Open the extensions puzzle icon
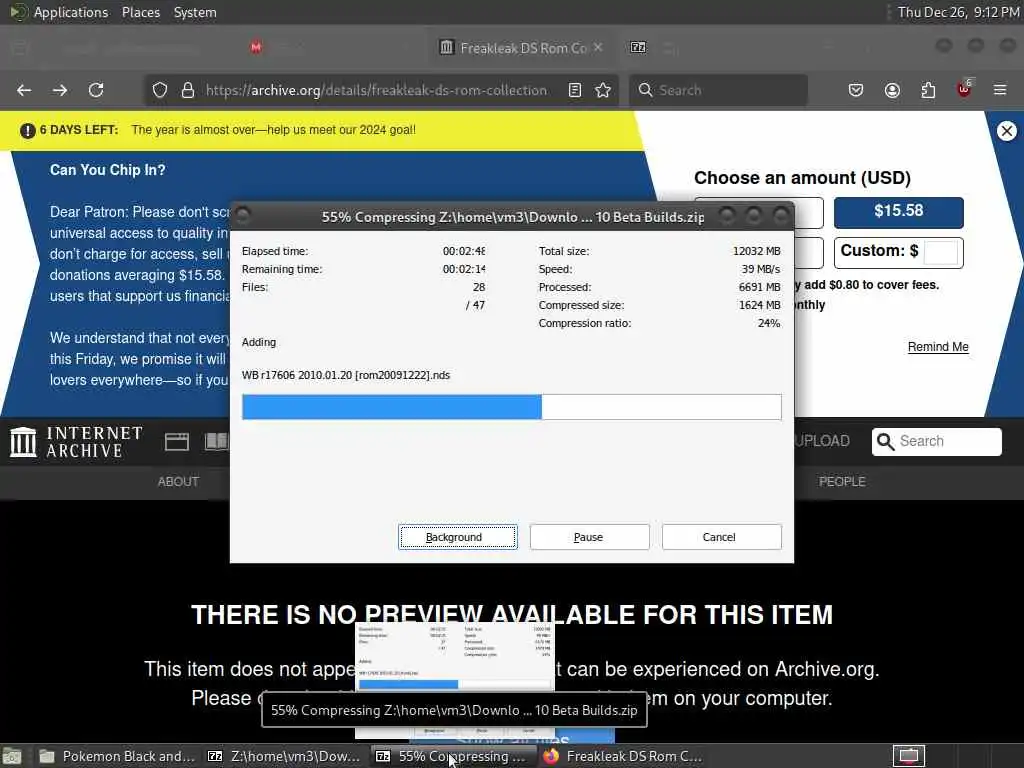Image resolution: width=1024 pixels, height=768 pixels. tap(928, 90)
